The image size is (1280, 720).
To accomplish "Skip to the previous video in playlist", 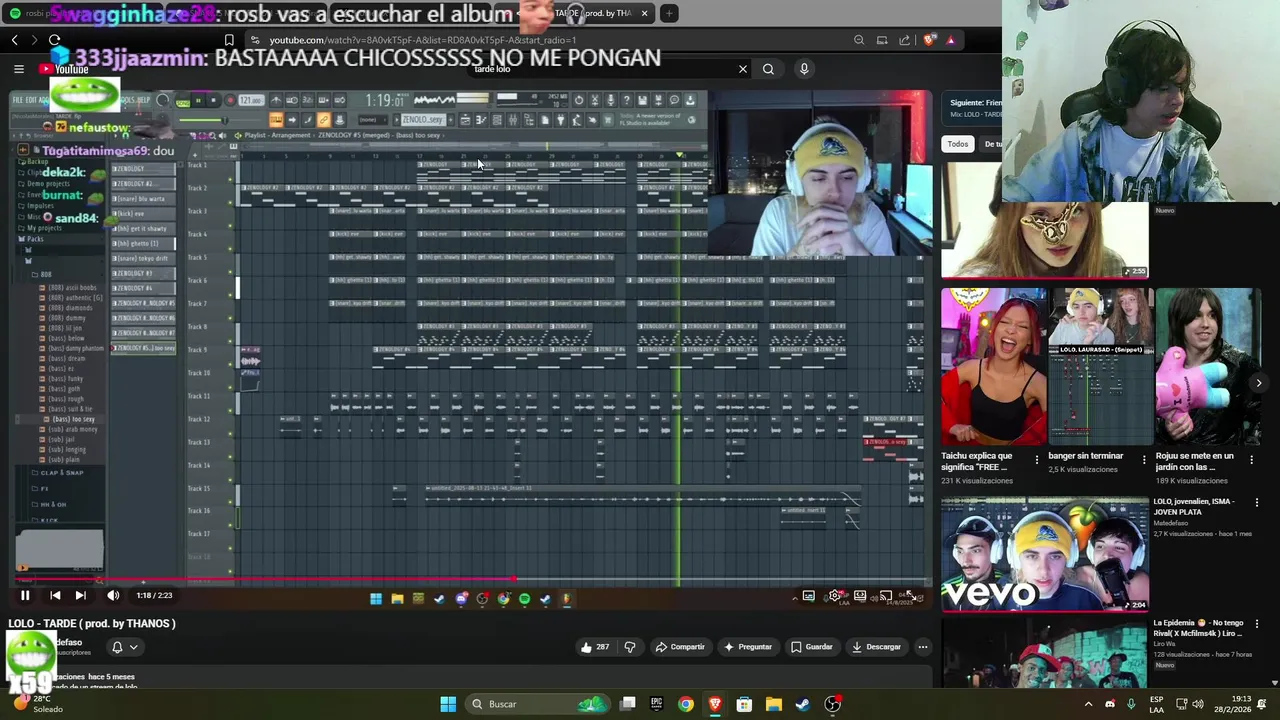I will click(55, 595).
